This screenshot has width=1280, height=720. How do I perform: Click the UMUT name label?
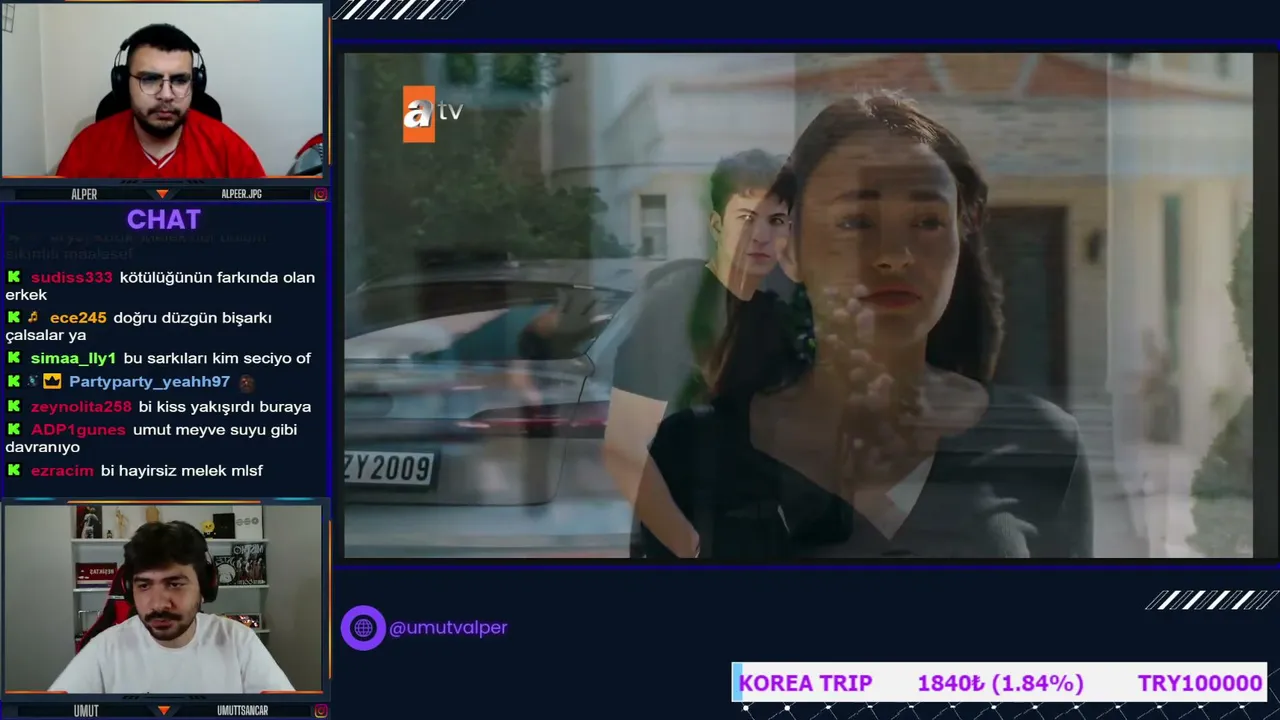(86, 711)
